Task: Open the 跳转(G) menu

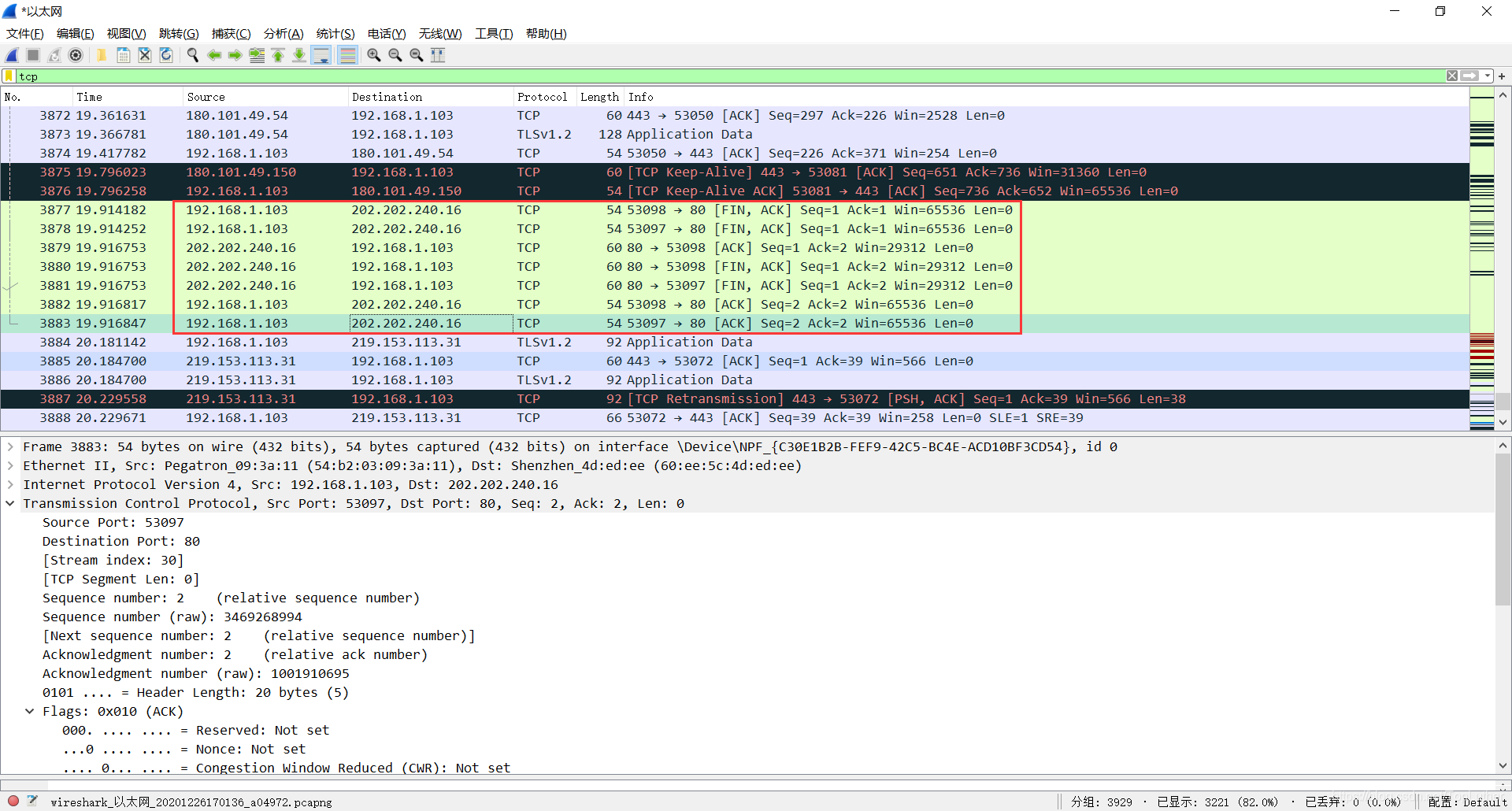Action: click(179, 34)
